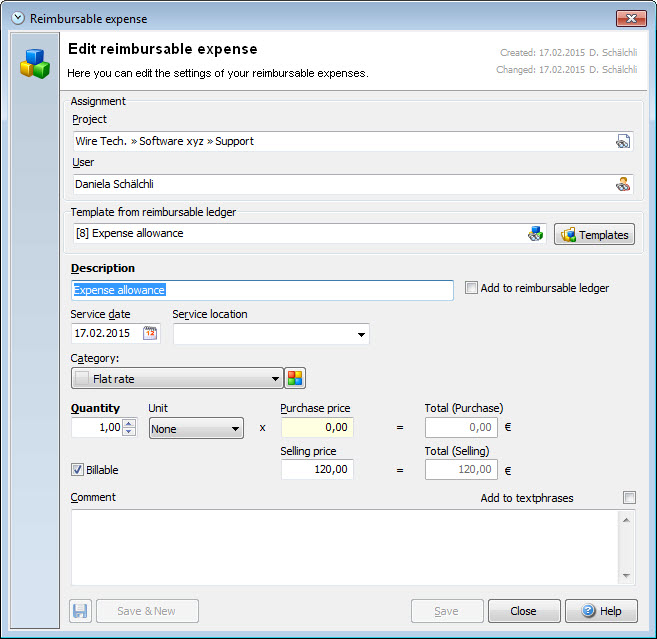Click the window title dropdown icon
Viewport: 657px width, 639px height.
tap(18, 18)
